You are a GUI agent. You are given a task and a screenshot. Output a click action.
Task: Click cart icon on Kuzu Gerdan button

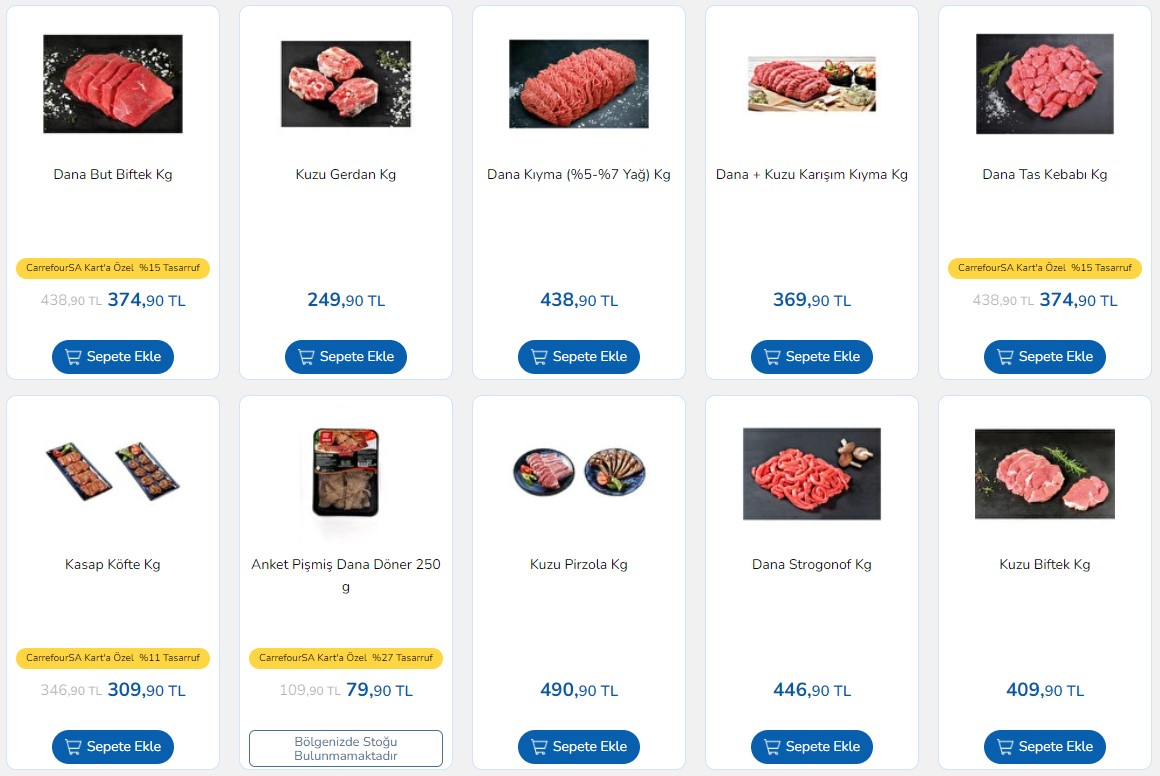pos(306,357)
